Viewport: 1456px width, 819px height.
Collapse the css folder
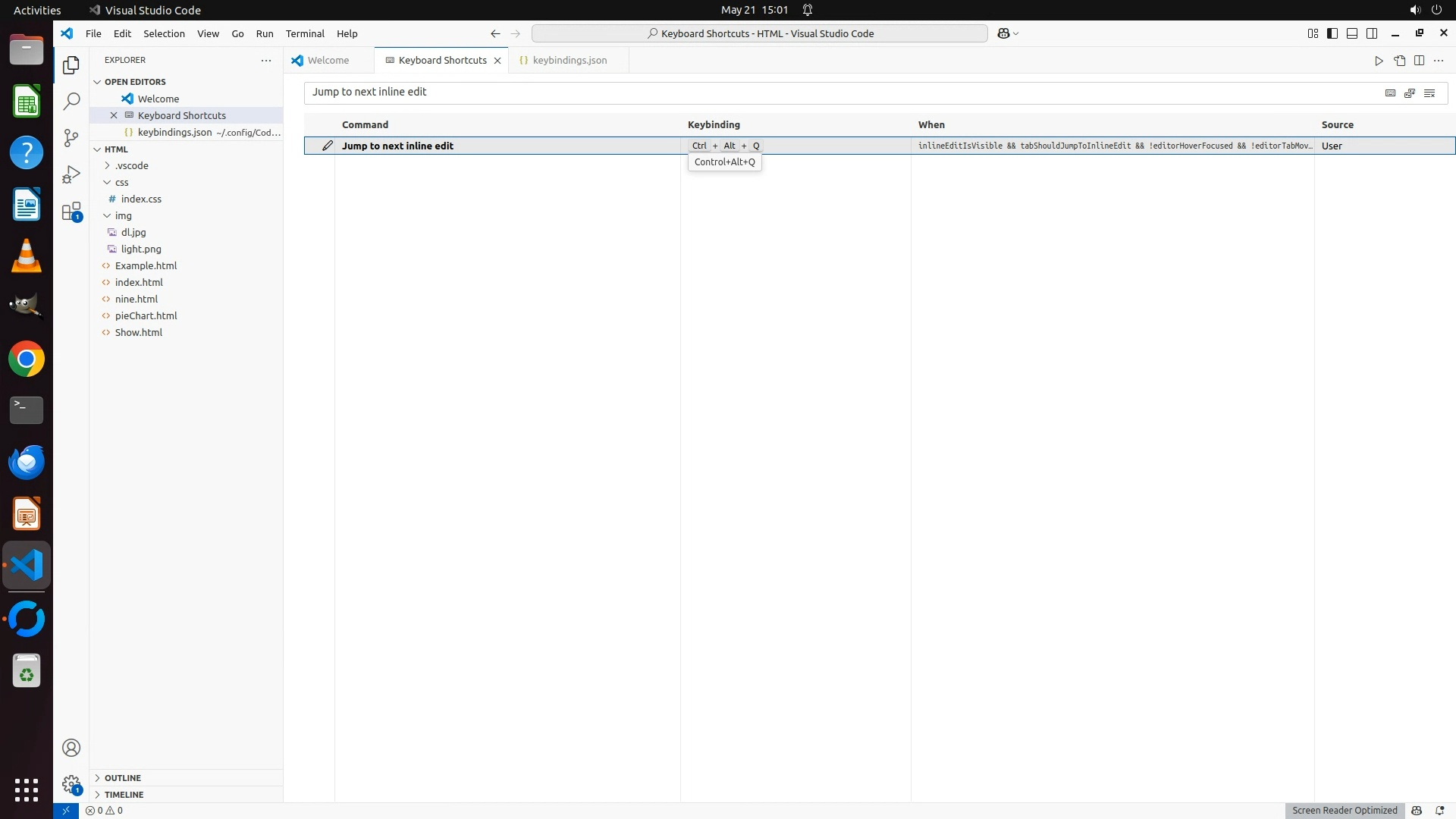pyautogui.click(x=121, y=182)
